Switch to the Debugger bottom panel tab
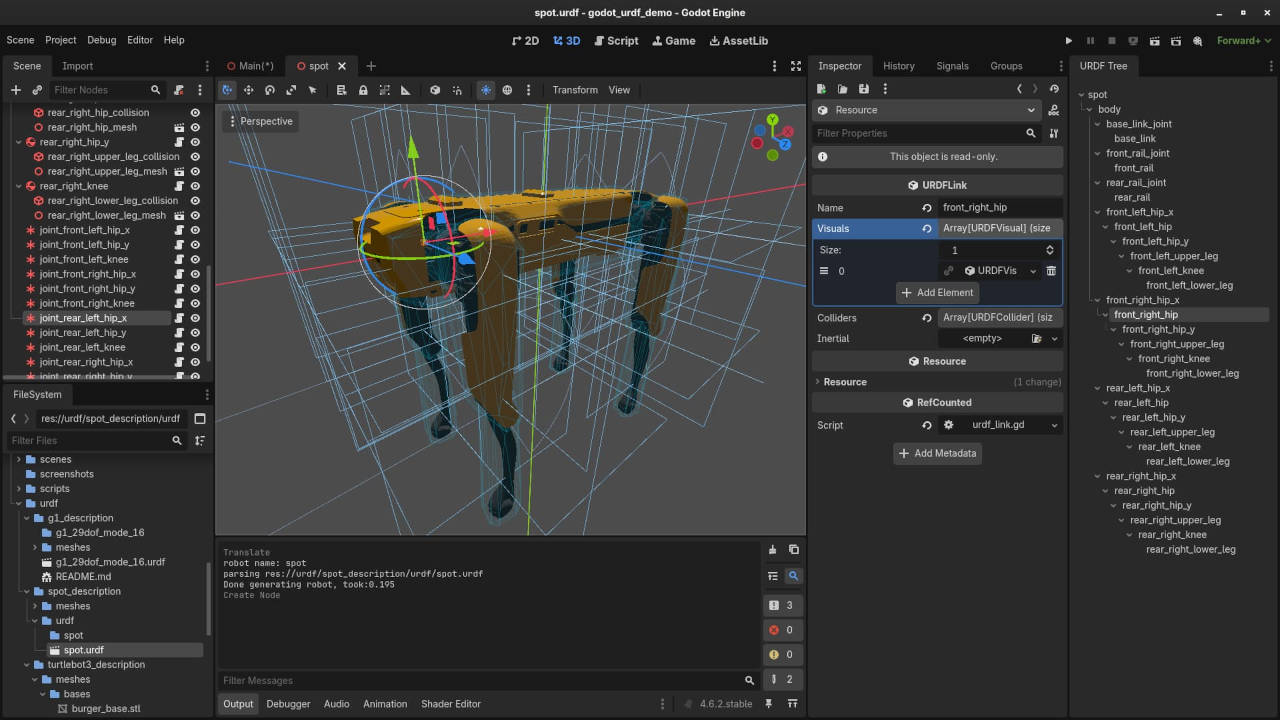Image resolution: width=1280 pixels, height=720 pixels. 288,704
